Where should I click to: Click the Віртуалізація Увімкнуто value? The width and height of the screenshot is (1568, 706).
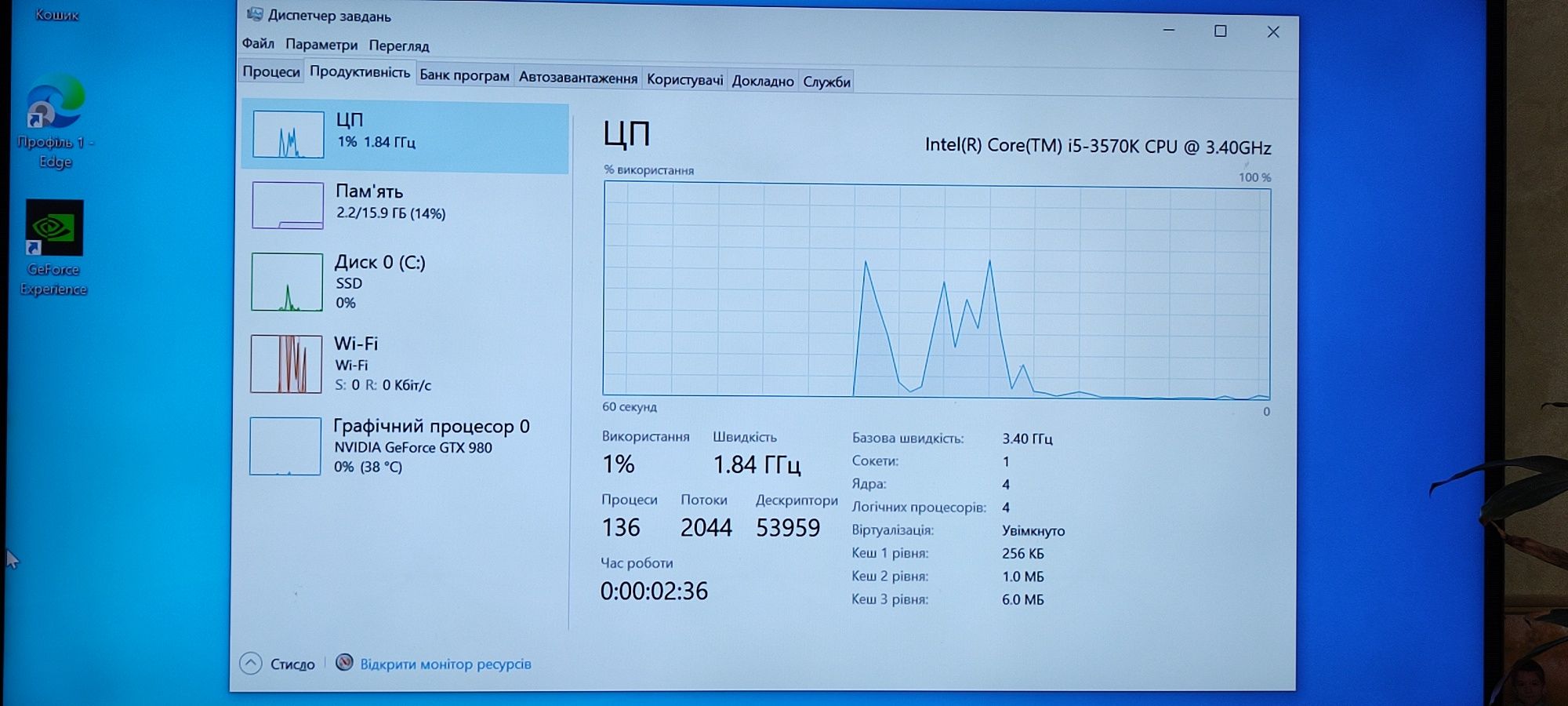1033,530
